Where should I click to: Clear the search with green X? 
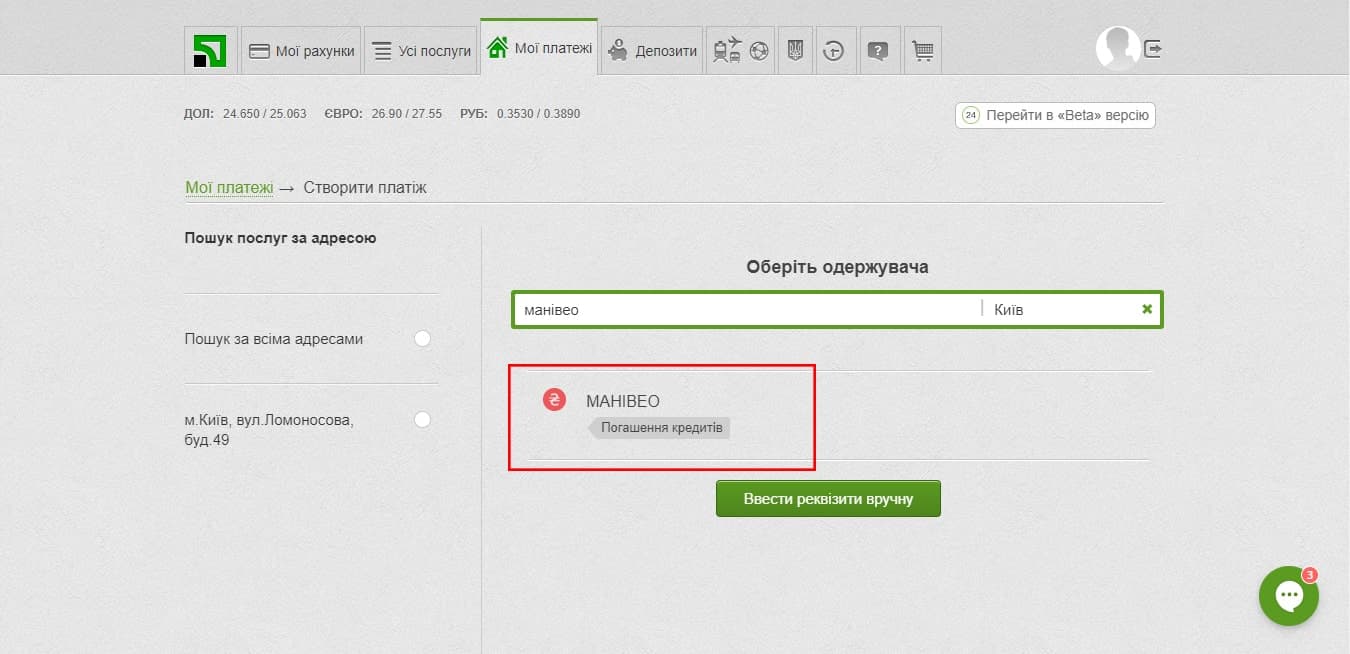[1147, 310]
